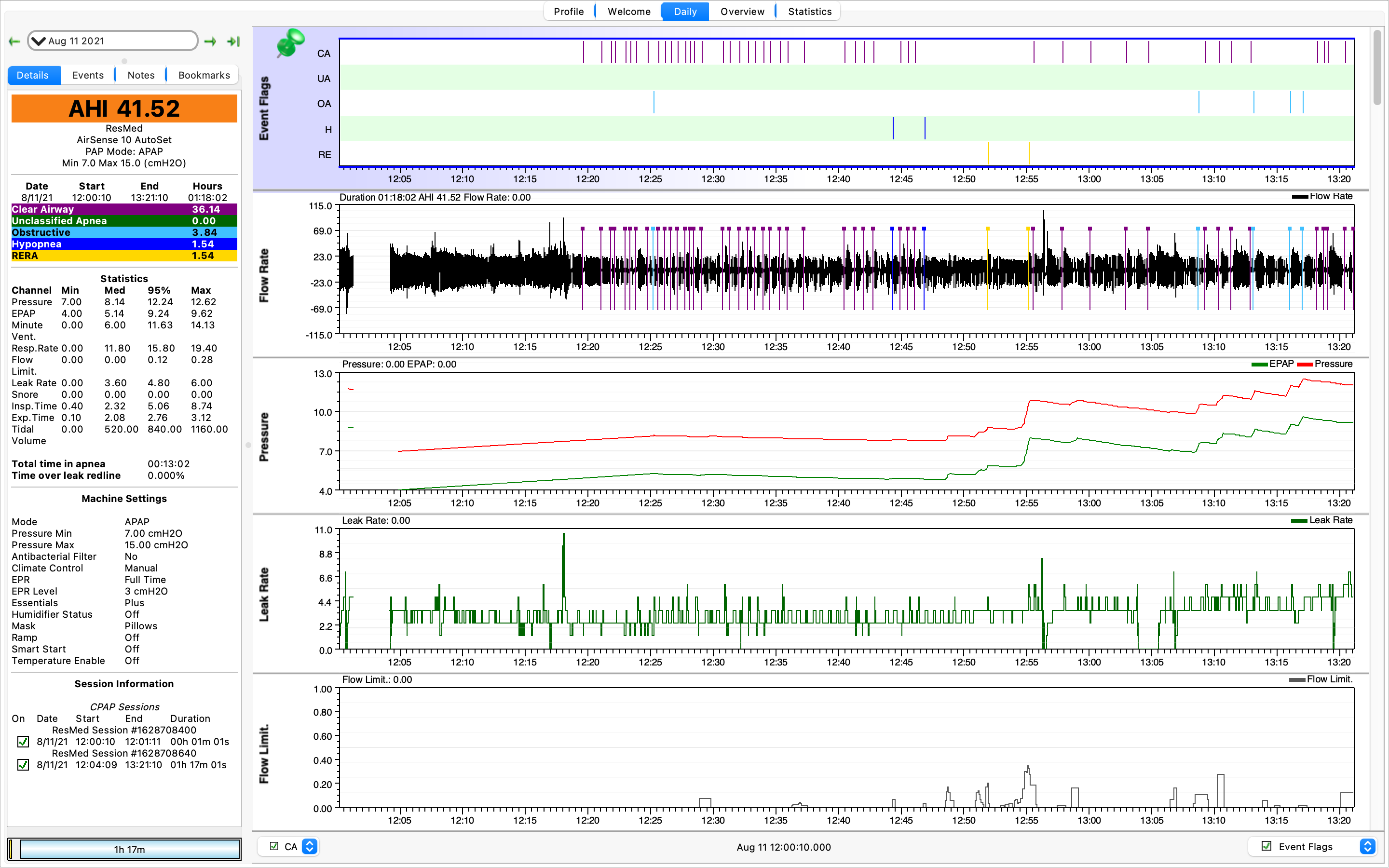
Task: Toggle ResMed Session #1628708400 checkbox
Action: point(23,742)
